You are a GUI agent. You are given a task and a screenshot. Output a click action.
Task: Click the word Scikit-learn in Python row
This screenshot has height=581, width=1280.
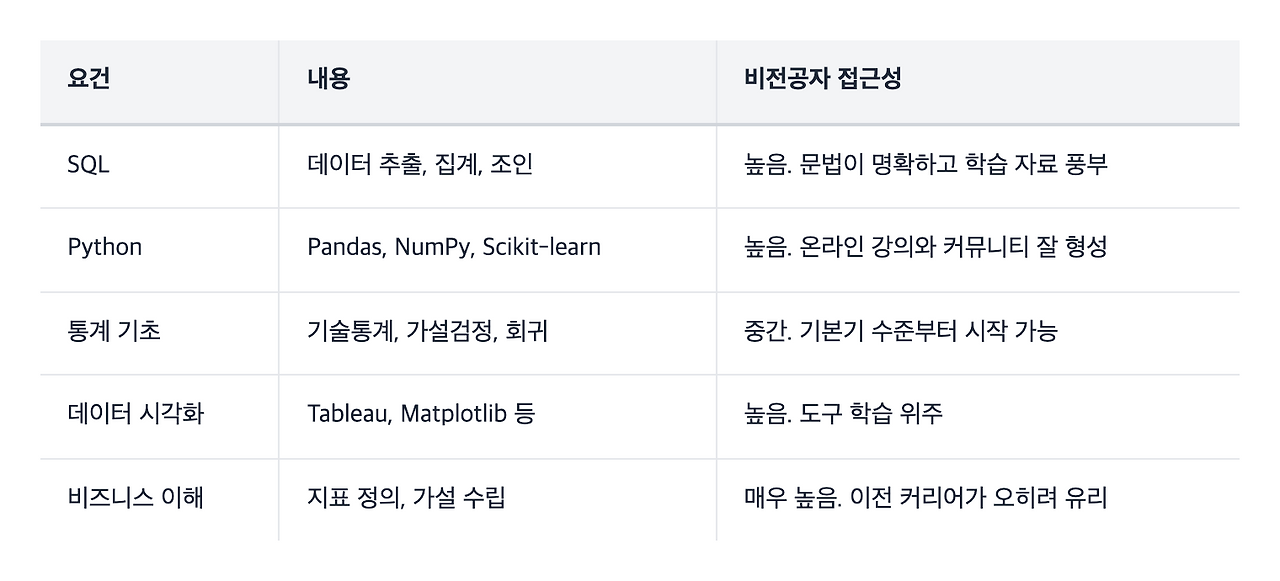[541, 248]
